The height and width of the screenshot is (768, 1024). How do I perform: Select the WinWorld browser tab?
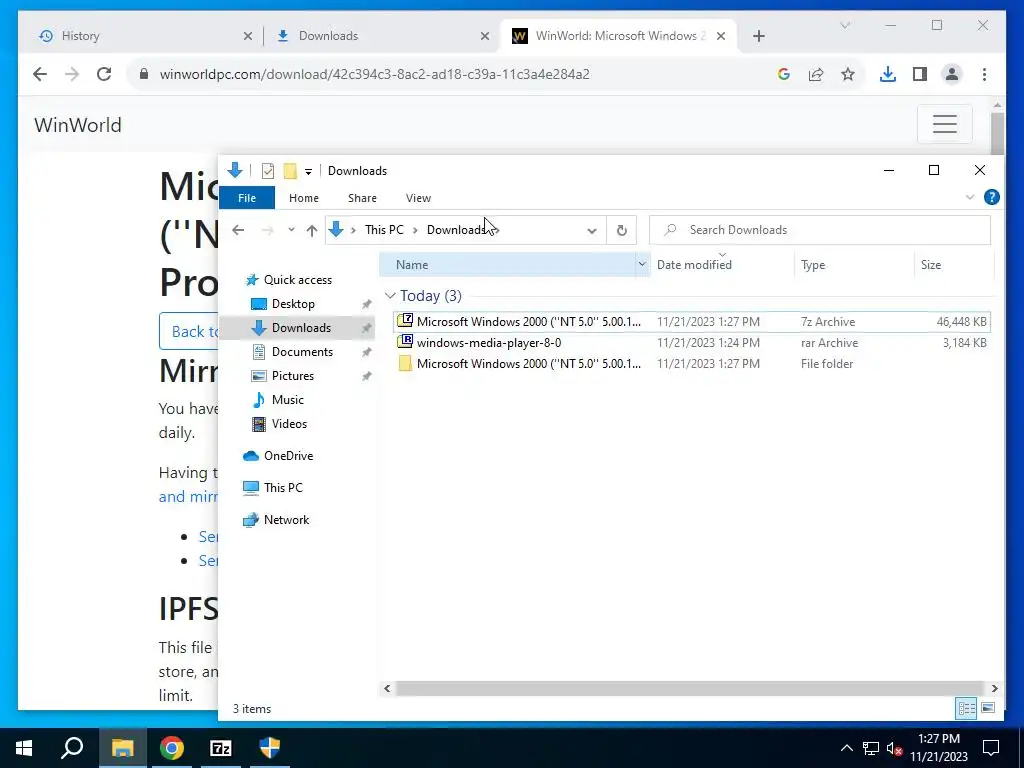click(619, 36)
